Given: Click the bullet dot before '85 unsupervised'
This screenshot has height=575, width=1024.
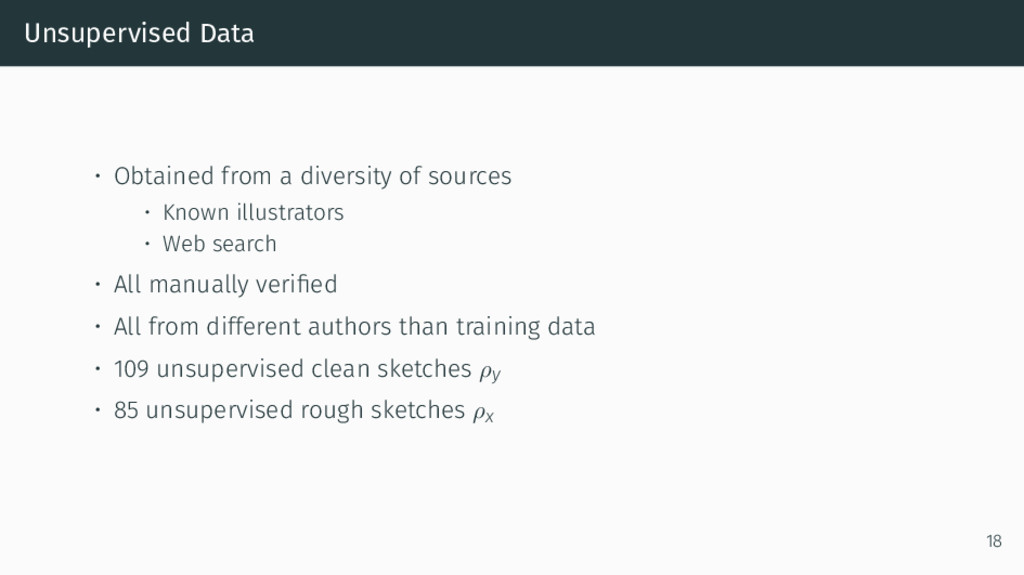Looking at the screenshot, I should point(97,410).
